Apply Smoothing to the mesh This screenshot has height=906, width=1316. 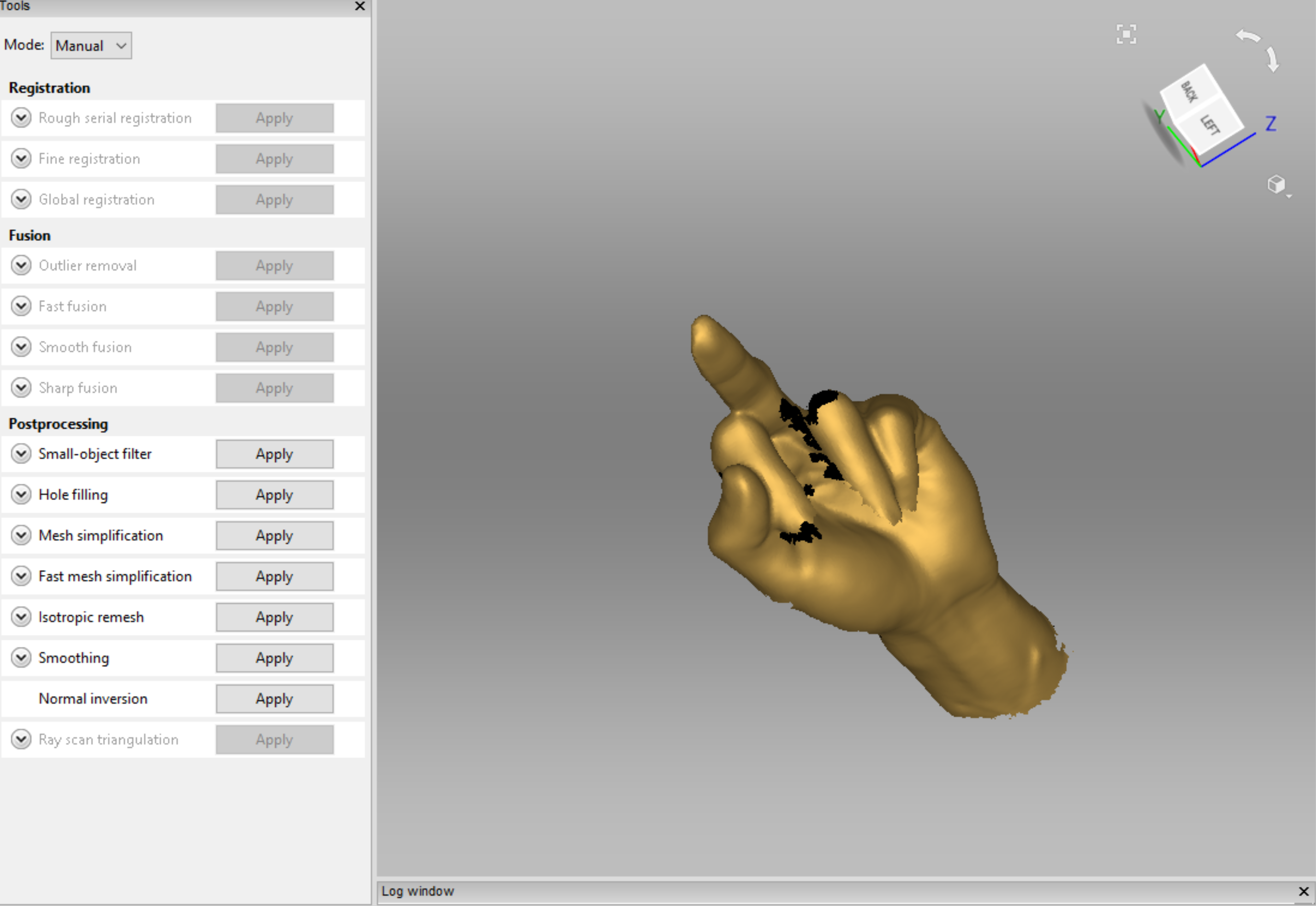click(x=274, y=658)
